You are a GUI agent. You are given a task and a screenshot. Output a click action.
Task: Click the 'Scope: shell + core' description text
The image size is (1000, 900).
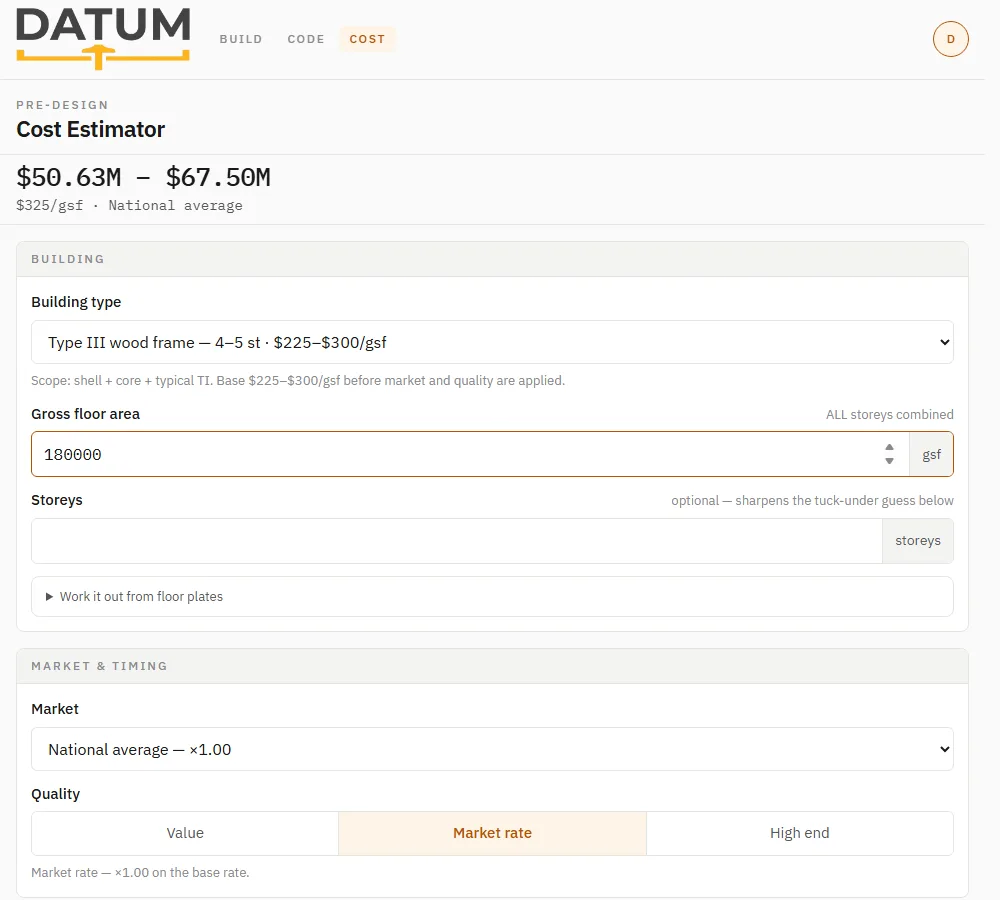298,381
